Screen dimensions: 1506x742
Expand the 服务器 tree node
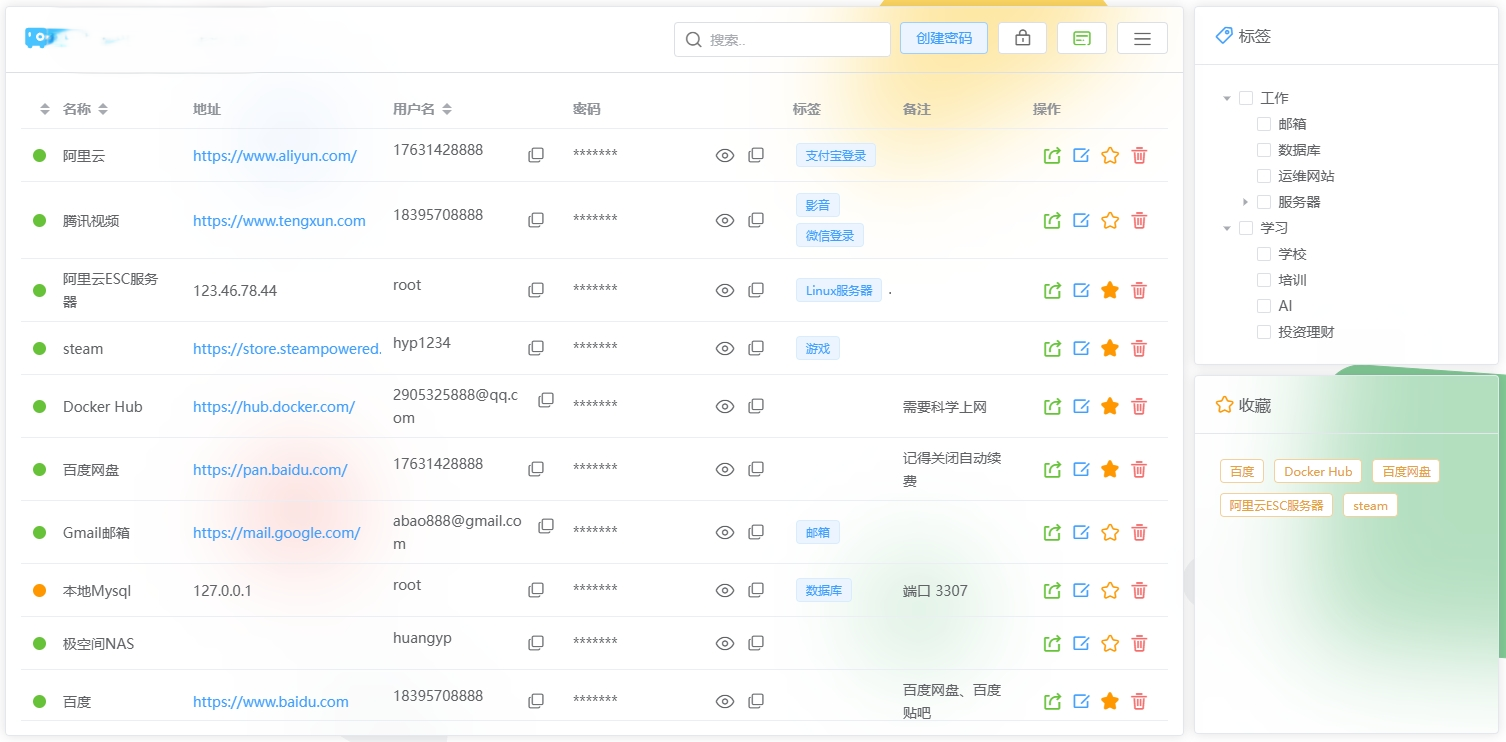[1243, 201]
